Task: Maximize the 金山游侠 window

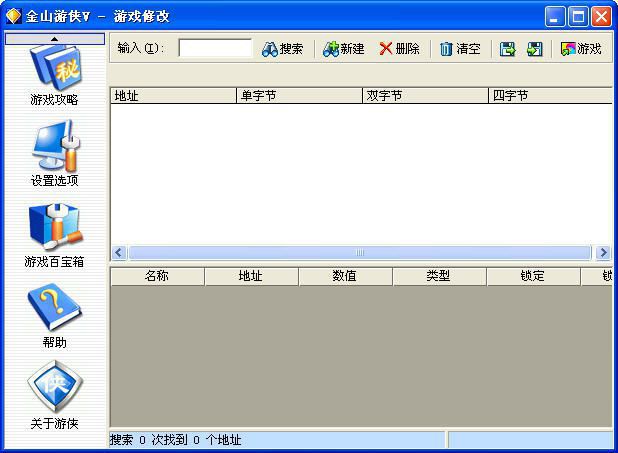Action: [x=578, y=17]
